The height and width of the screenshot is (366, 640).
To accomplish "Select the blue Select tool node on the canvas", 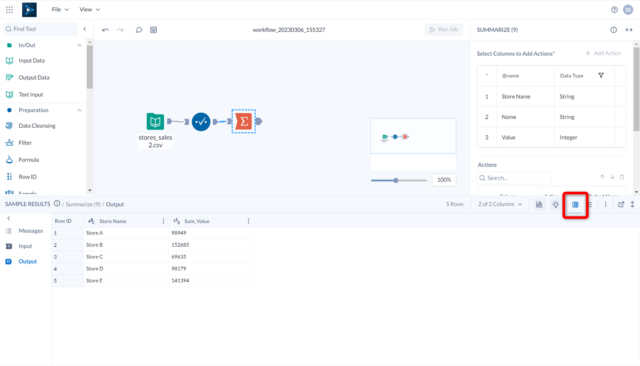I will (x=201, y=122).
